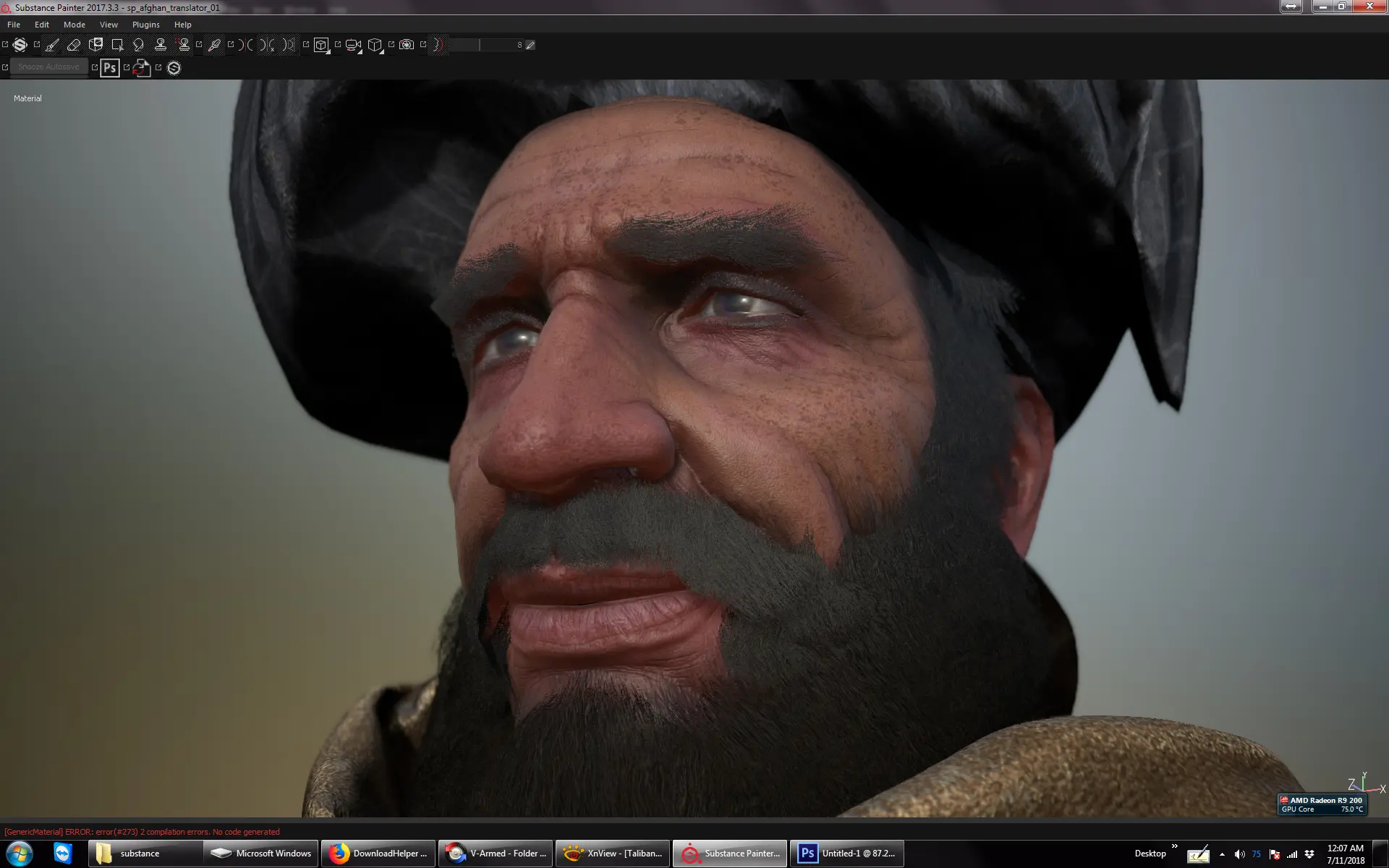The width and height of the screenshot is (1389, 868).
Task: Select the Clone stamp tool
Action: [161, 45]
